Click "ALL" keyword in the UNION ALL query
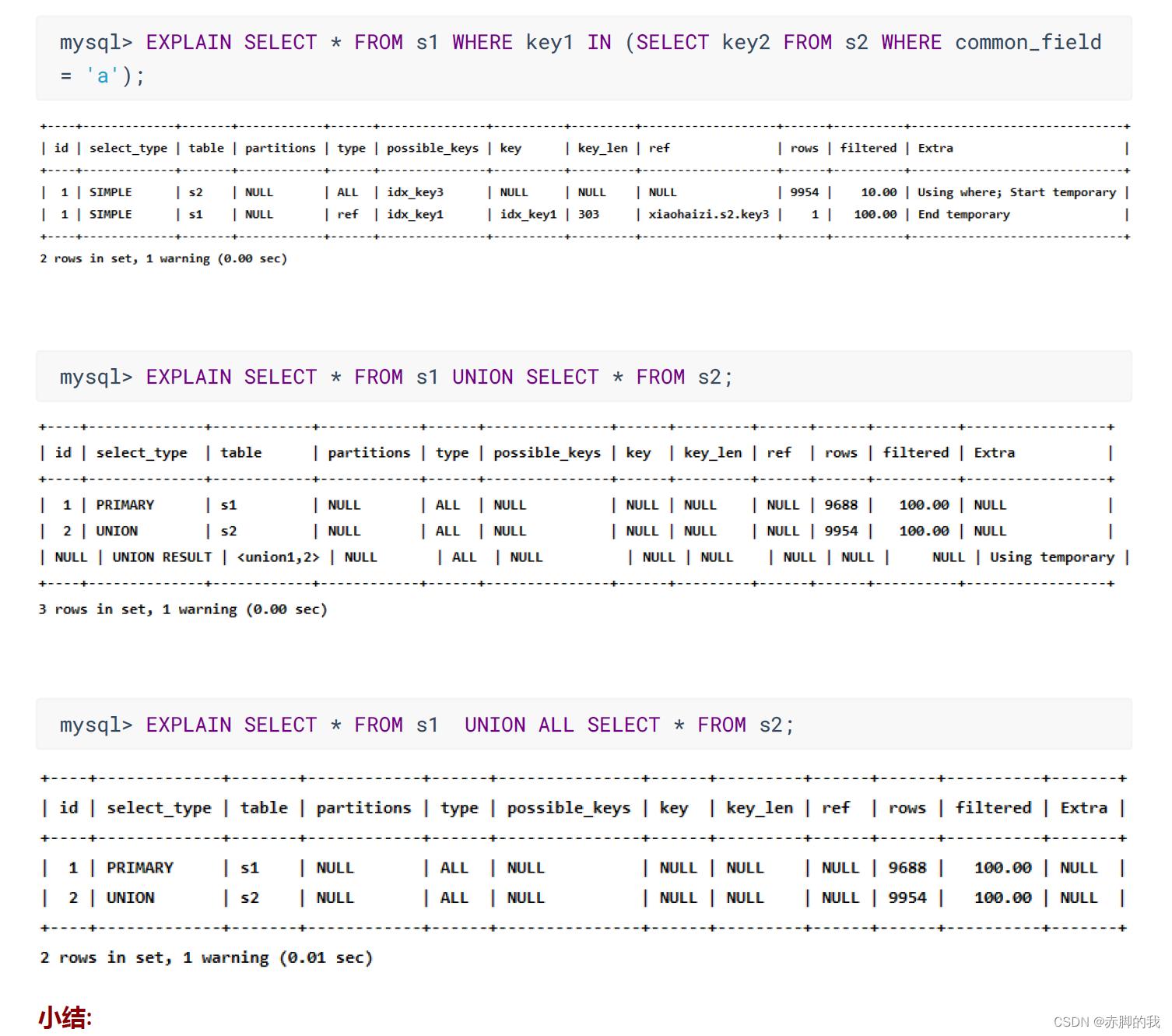Image resolution: width=1172 pixels, height=1036 pixels. point(556,725)
